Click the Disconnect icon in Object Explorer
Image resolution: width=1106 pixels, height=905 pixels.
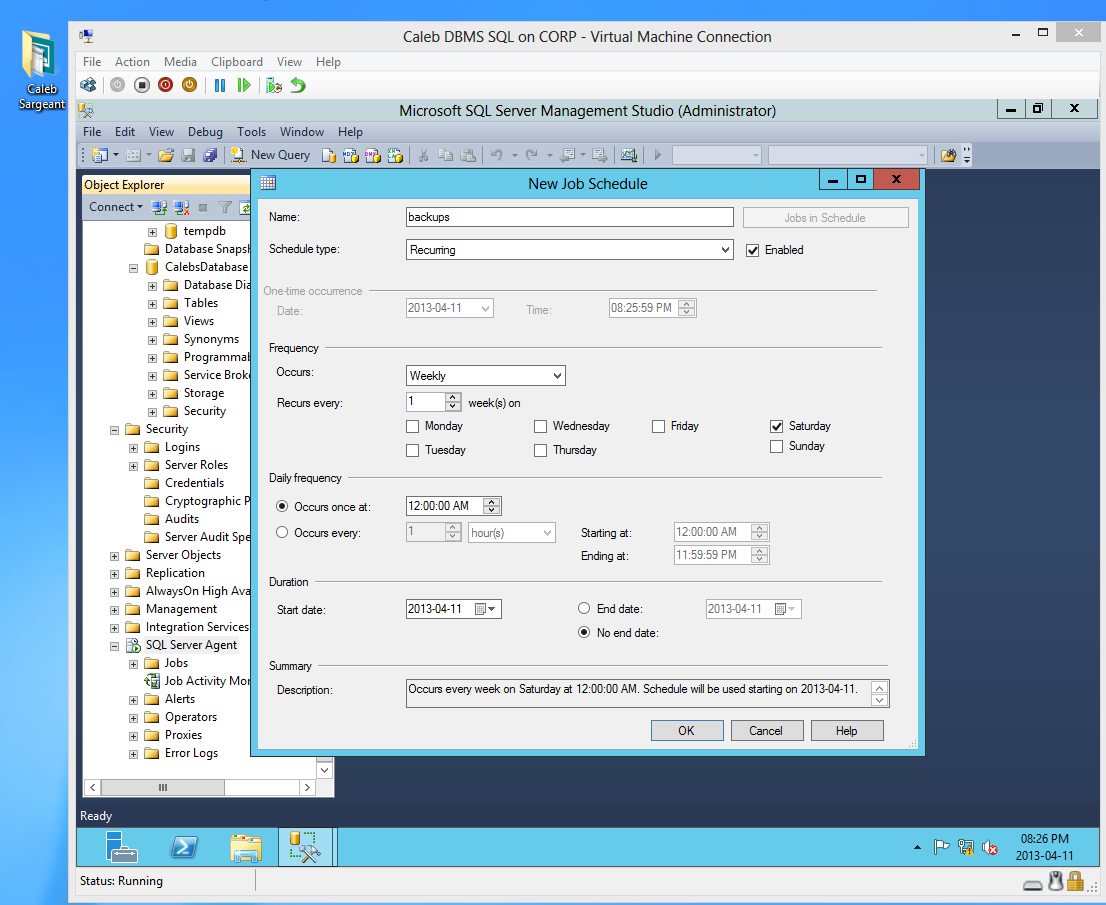pyautogui.click(x=181, y=207)
